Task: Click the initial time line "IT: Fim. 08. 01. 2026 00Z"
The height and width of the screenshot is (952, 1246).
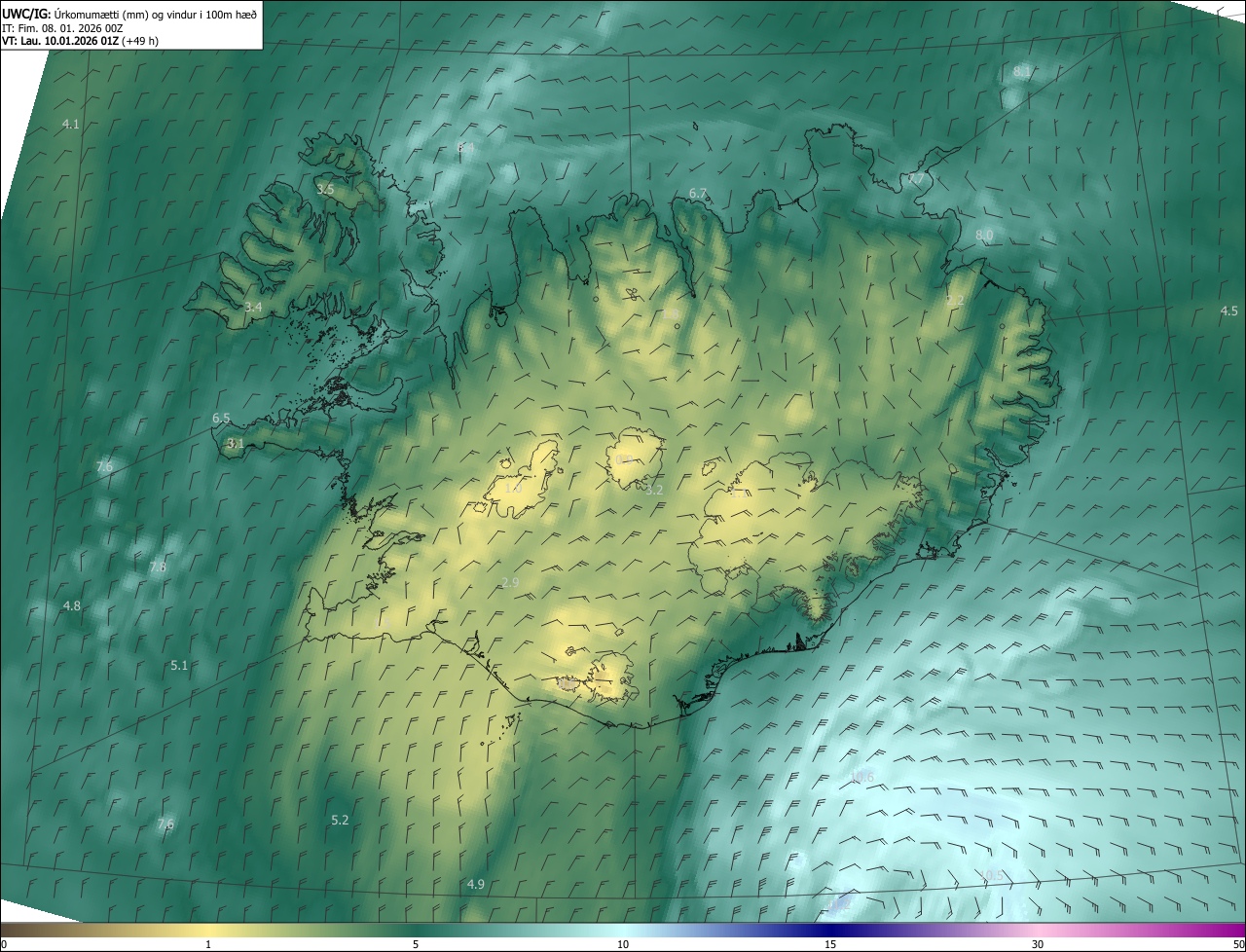Action: point(62,27)
